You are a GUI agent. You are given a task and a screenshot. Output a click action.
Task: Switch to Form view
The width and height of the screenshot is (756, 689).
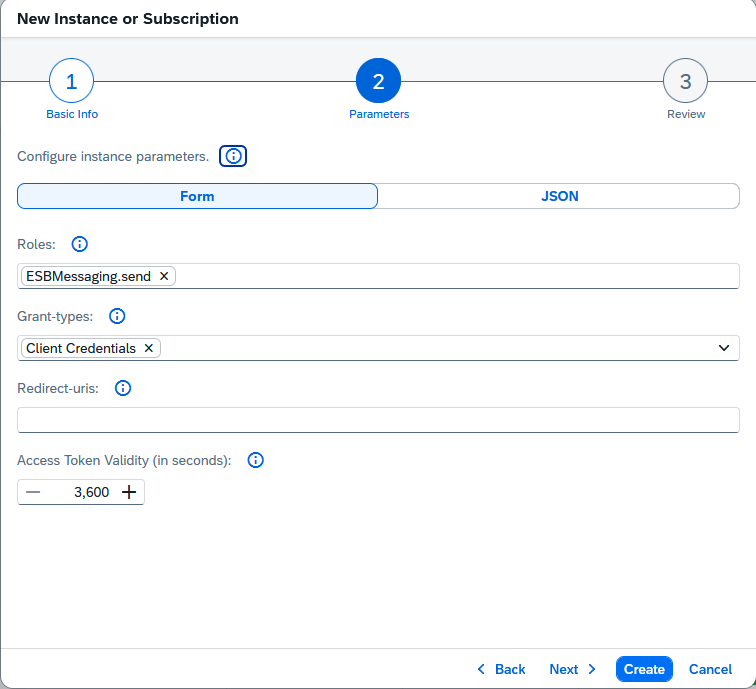[197, 196]
